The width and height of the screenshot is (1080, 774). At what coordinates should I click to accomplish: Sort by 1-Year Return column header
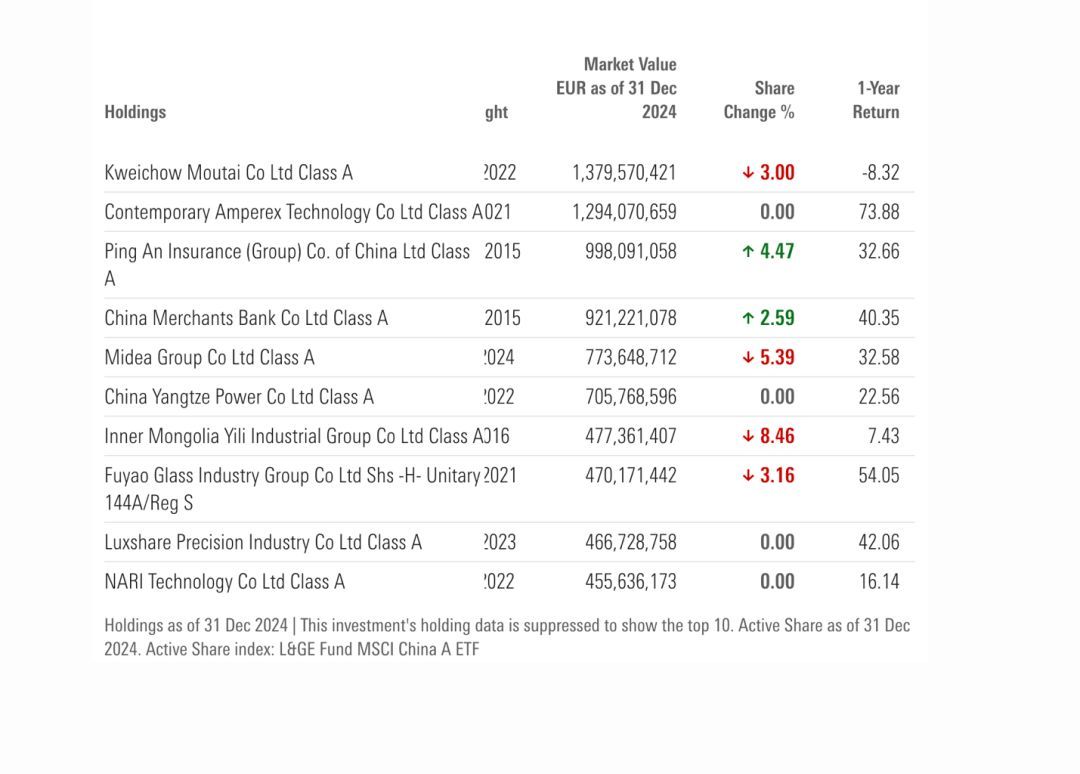click(x=876, y=100)
